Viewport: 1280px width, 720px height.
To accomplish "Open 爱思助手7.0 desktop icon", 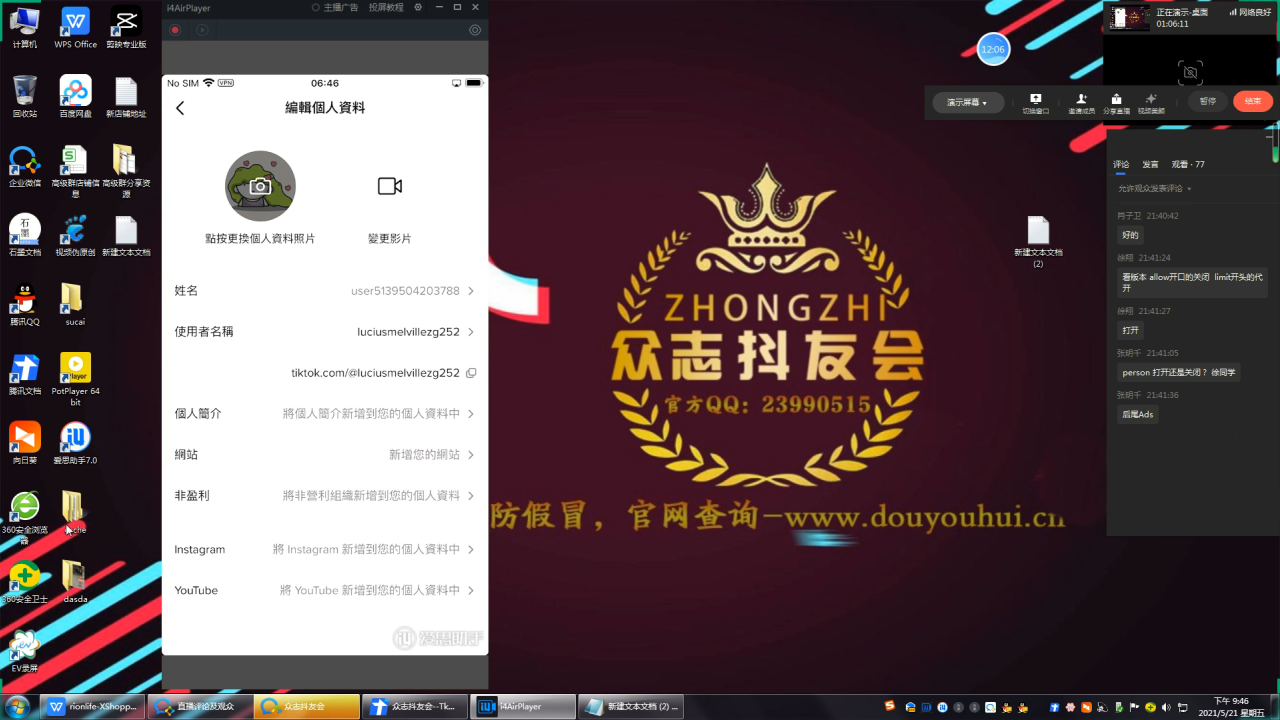I will (x=76, y=442).
